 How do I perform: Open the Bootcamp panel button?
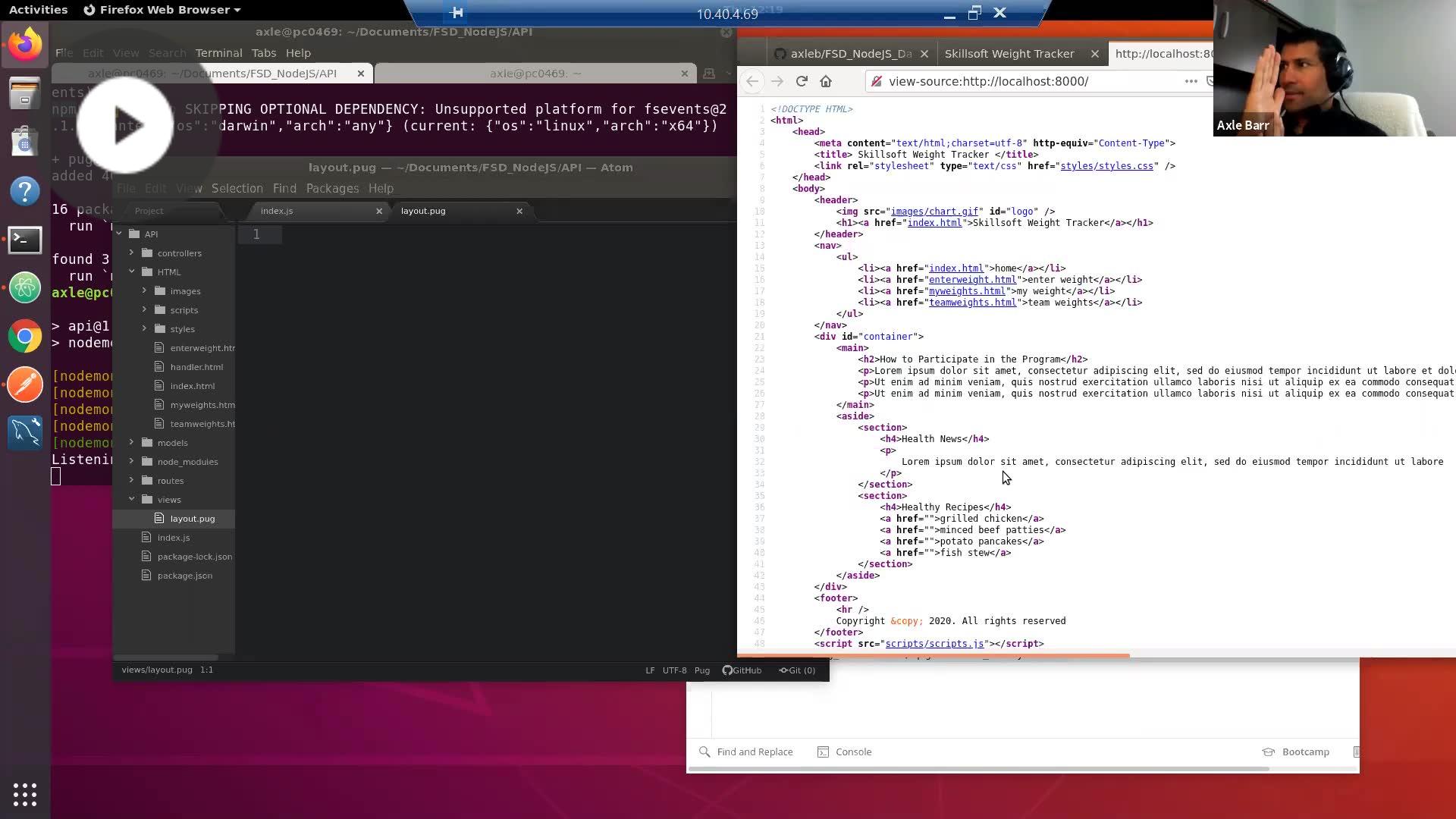[x=1295, y=752]
